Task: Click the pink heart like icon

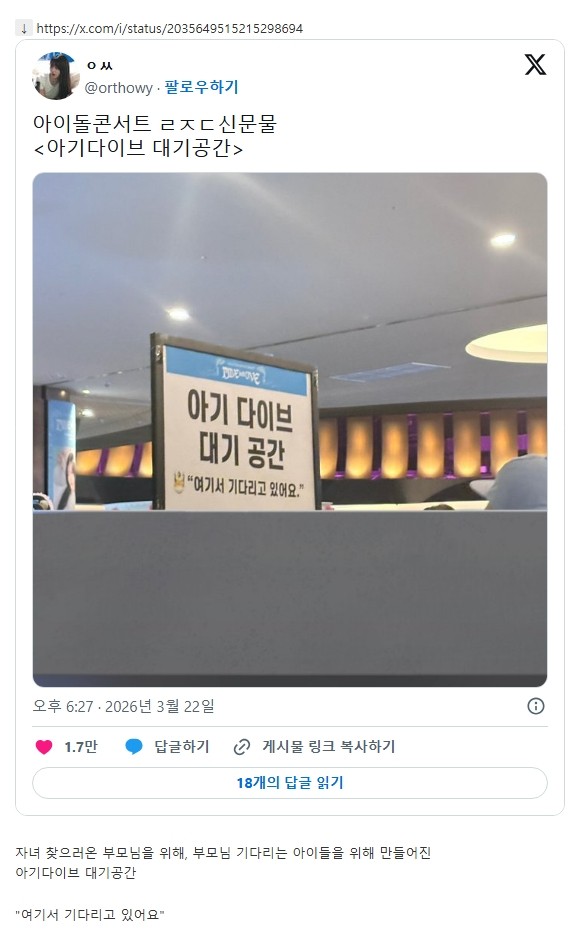Action: pos(44,747)
